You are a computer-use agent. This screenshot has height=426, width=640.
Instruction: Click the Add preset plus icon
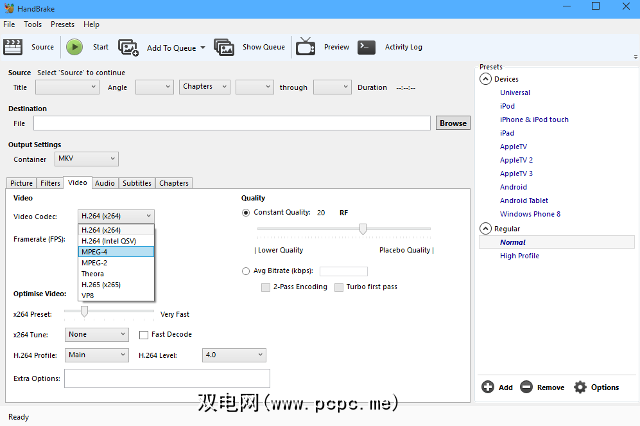[x=487, y=387]
